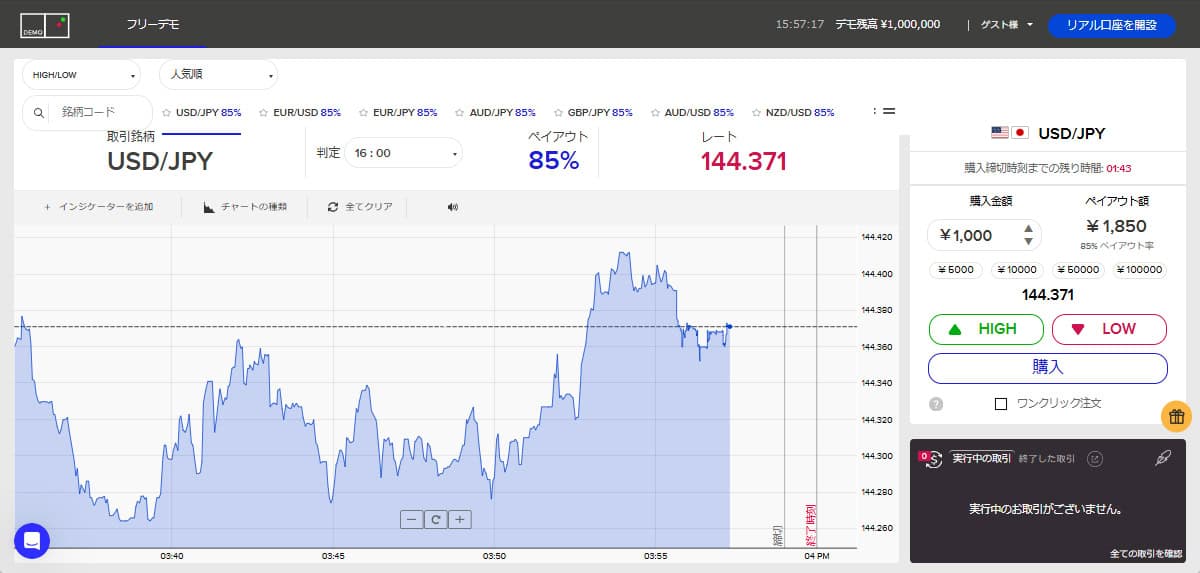Click the DEMO logo icon
The width and height of the screenshot is (1200, 573).
click(x=45, y=26)
